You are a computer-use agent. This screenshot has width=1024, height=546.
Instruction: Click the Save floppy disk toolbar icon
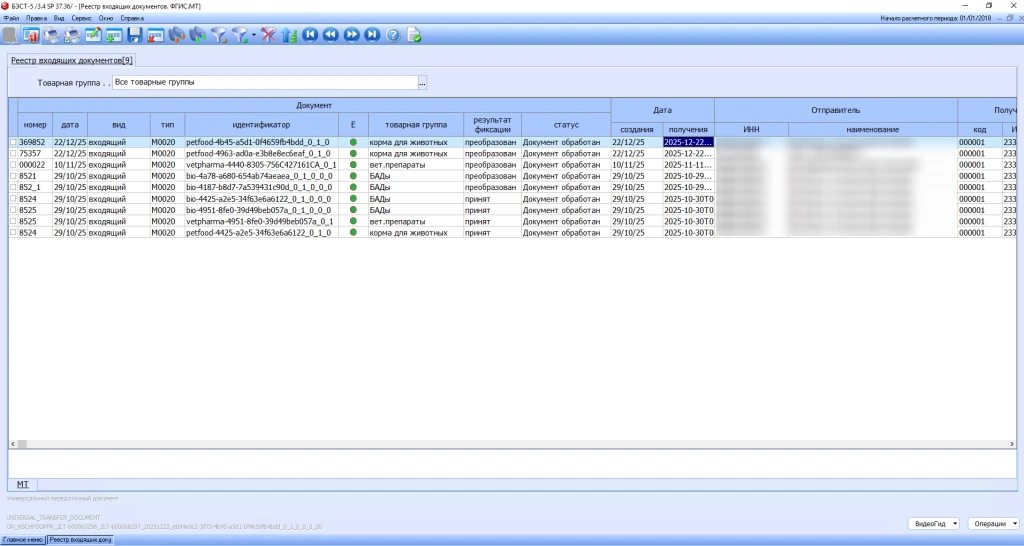coord(134,35)
